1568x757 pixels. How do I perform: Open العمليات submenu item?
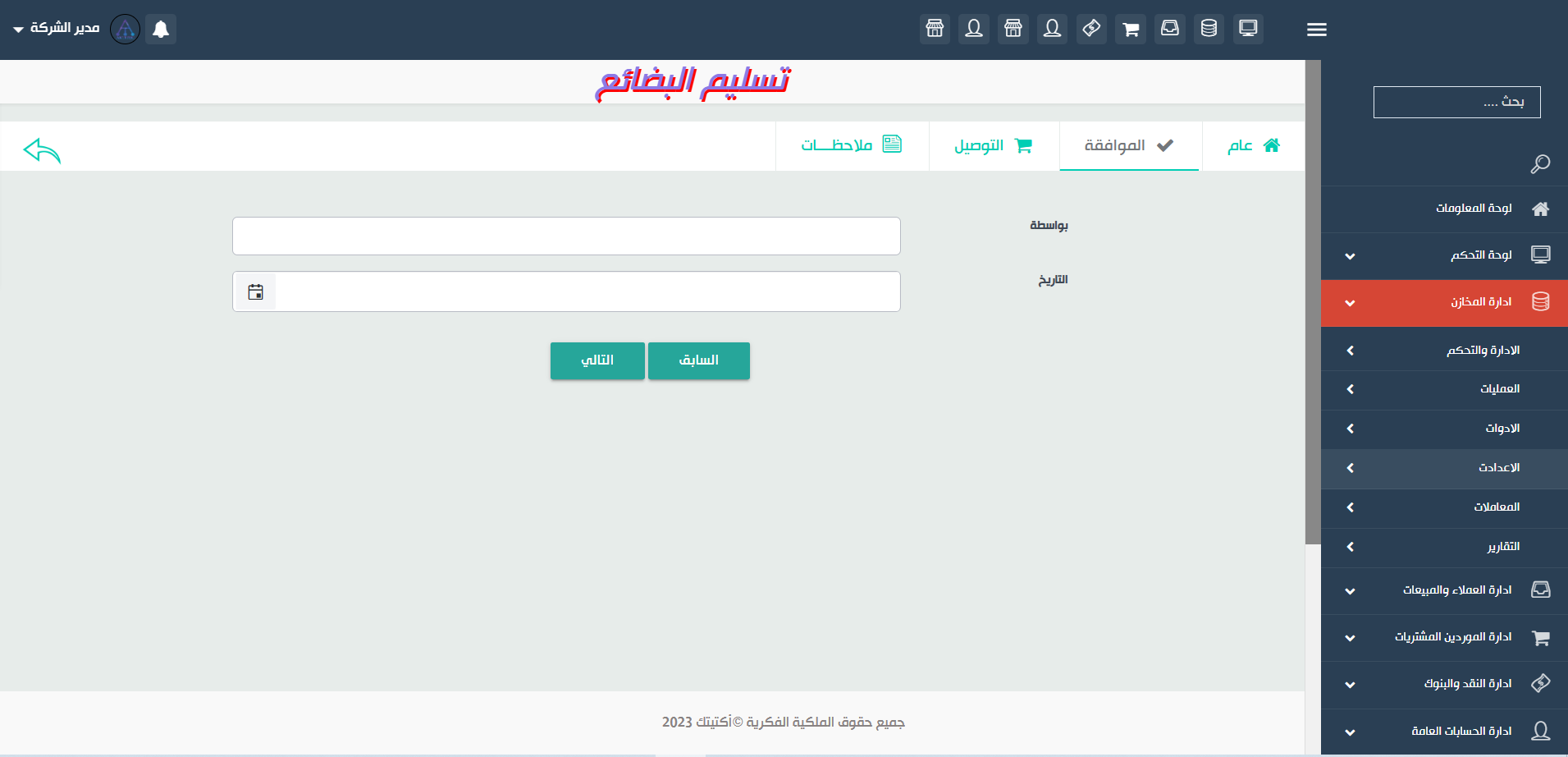click(x=1444, y=389)
